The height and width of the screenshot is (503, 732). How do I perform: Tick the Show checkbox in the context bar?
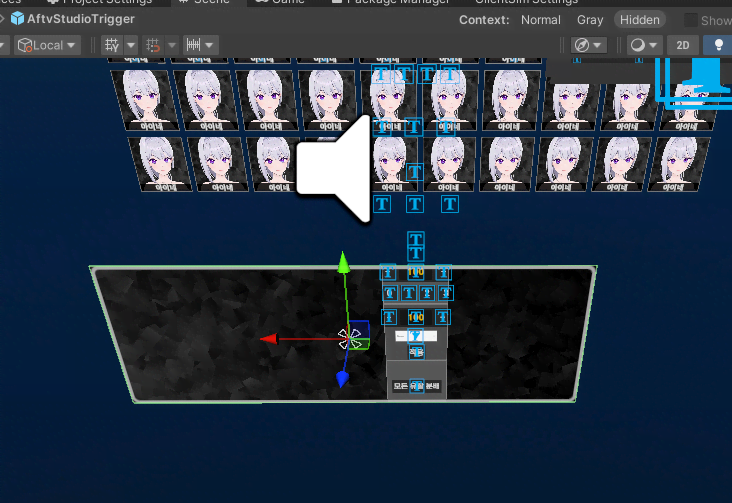click(x=690, y=20)
